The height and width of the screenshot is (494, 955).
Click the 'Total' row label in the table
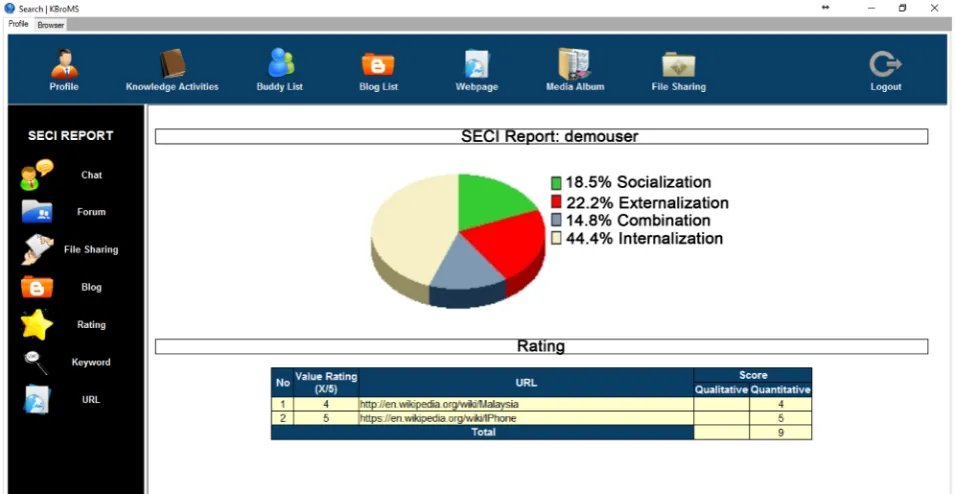[482, 432]
